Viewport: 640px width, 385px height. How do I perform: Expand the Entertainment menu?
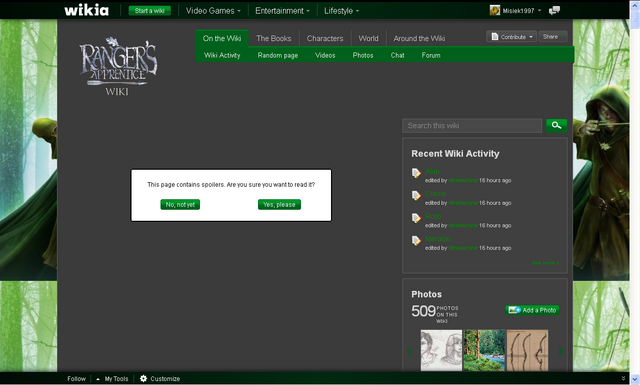click(282, 11)
